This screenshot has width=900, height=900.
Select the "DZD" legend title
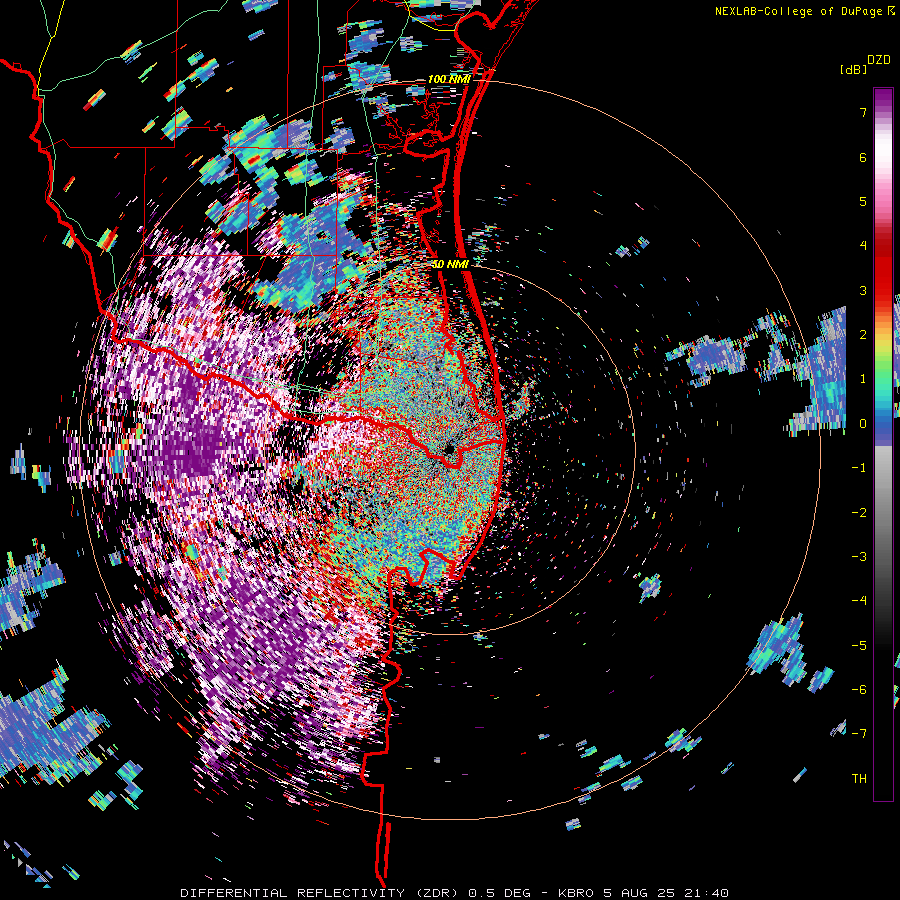click(879, 60)
